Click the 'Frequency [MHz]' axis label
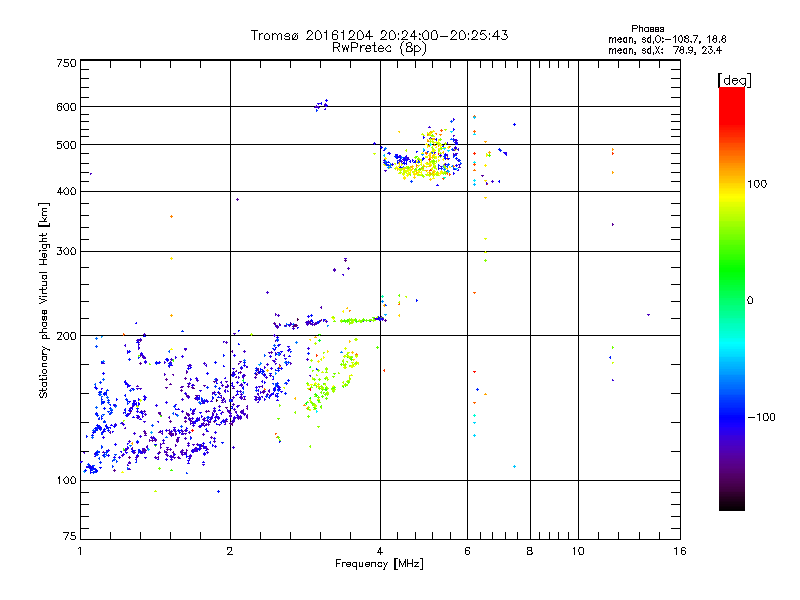The height and width of the screenshot is (600, 800). [379, 564]
